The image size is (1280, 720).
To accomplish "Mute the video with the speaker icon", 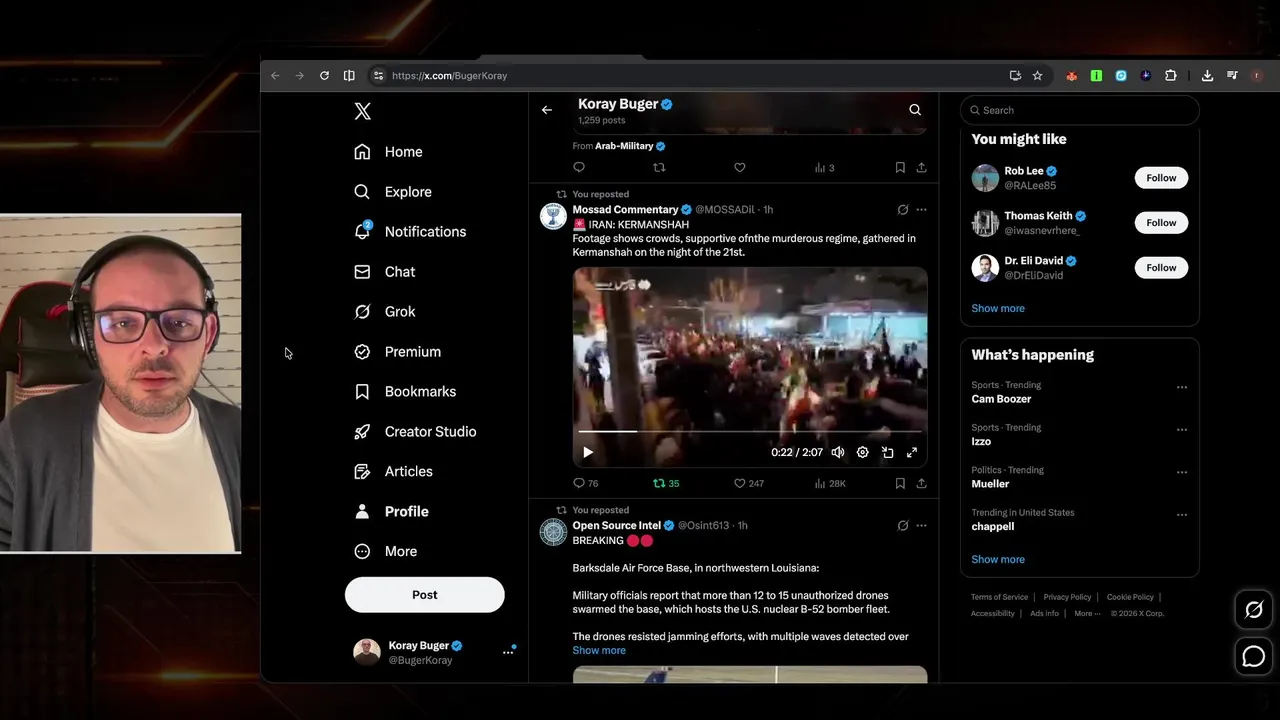I will (838, 453).
